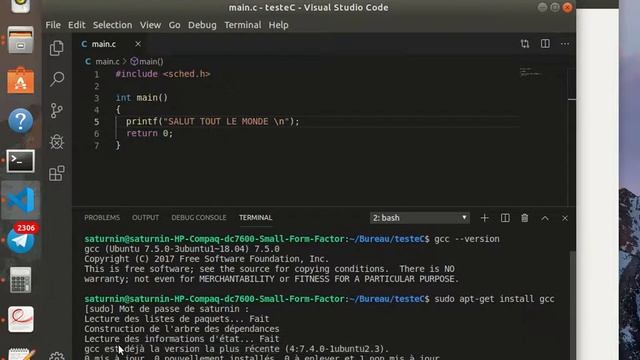Image resolution: width=640 pixels, height=360 pixels.
Task: Open the Debug menu
Action: [x=202, y=25]
